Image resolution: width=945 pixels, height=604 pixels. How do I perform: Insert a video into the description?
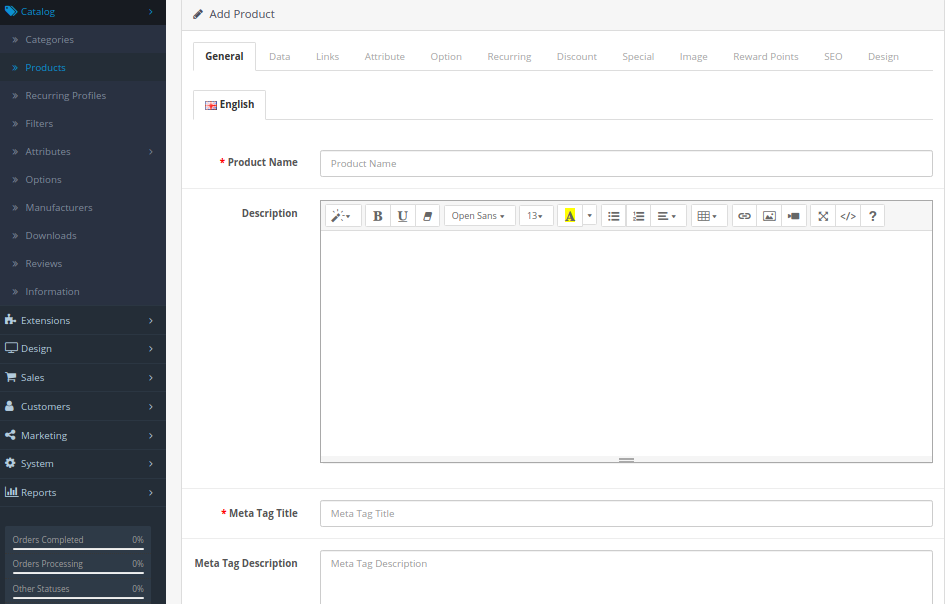point(793,215)
